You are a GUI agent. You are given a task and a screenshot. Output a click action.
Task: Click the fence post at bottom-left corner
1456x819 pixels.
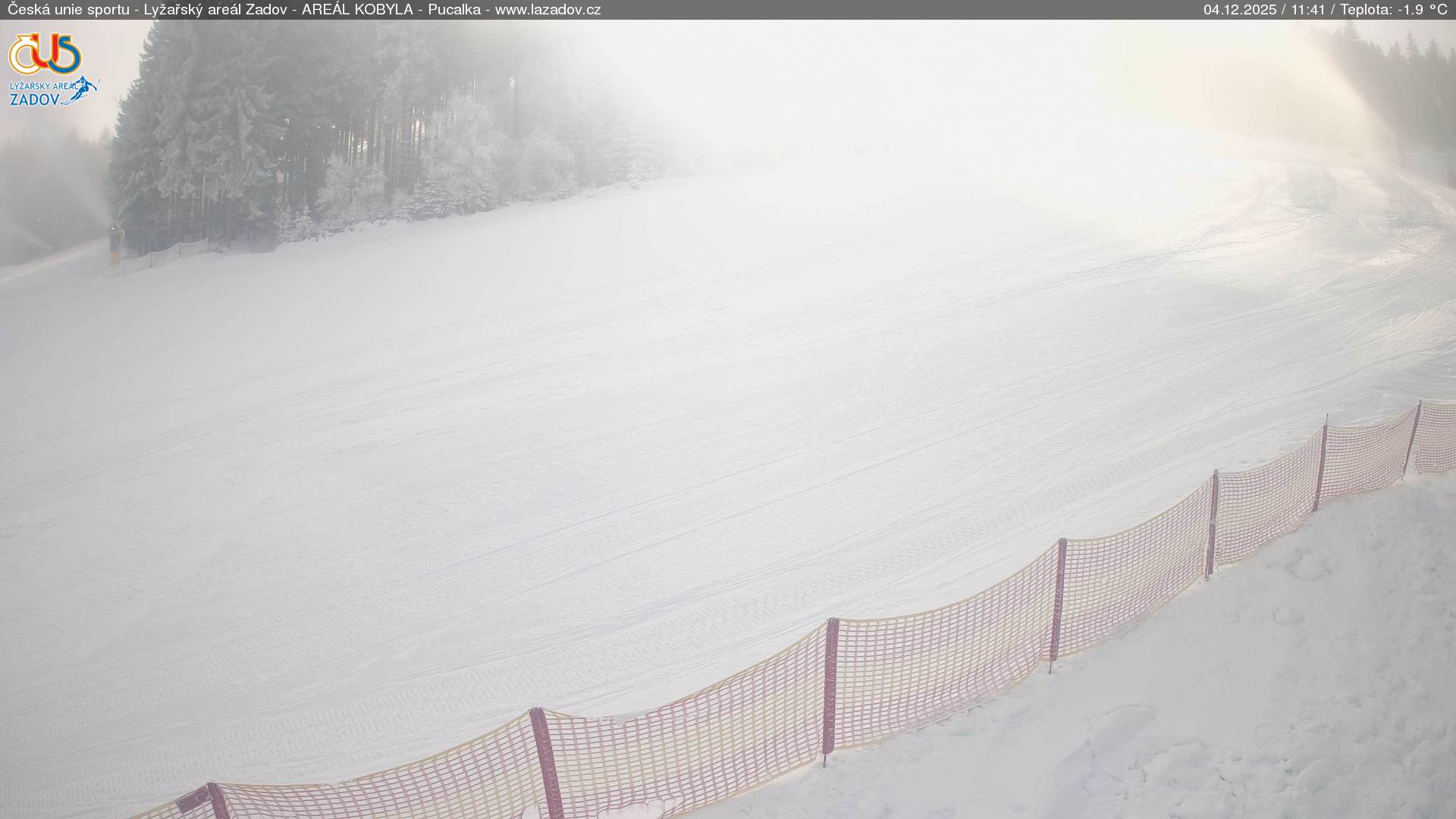pos(216,800)
